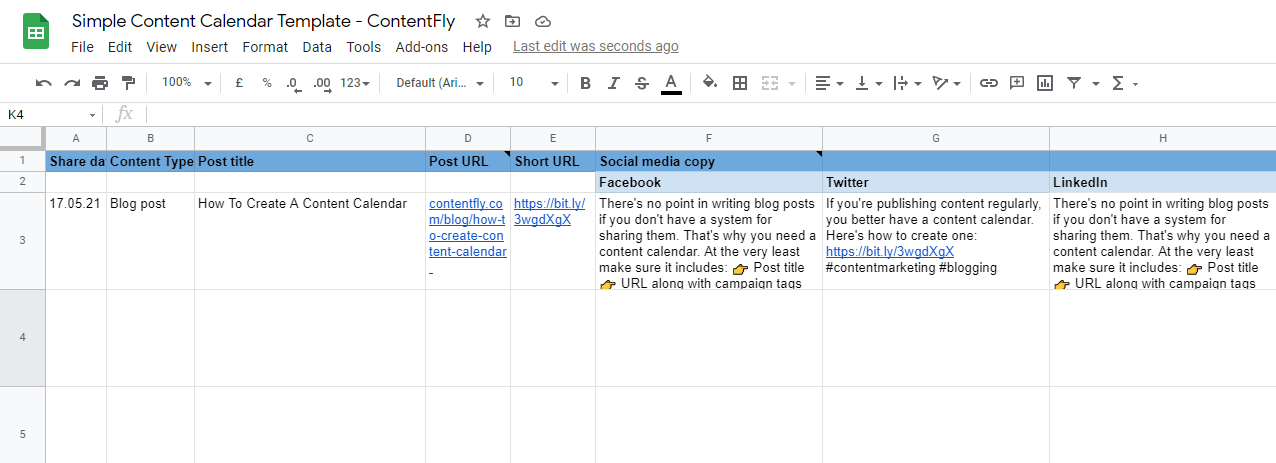The image size is (1276, 463).
Task: Open the move to folder icon
Action: click(513, 21)
